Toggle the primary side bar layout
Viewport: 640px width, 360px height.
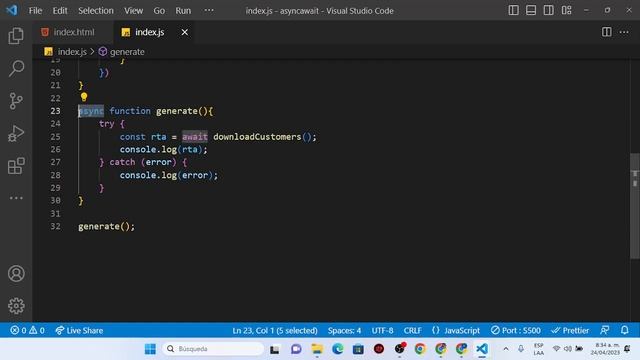coord(513,10)
